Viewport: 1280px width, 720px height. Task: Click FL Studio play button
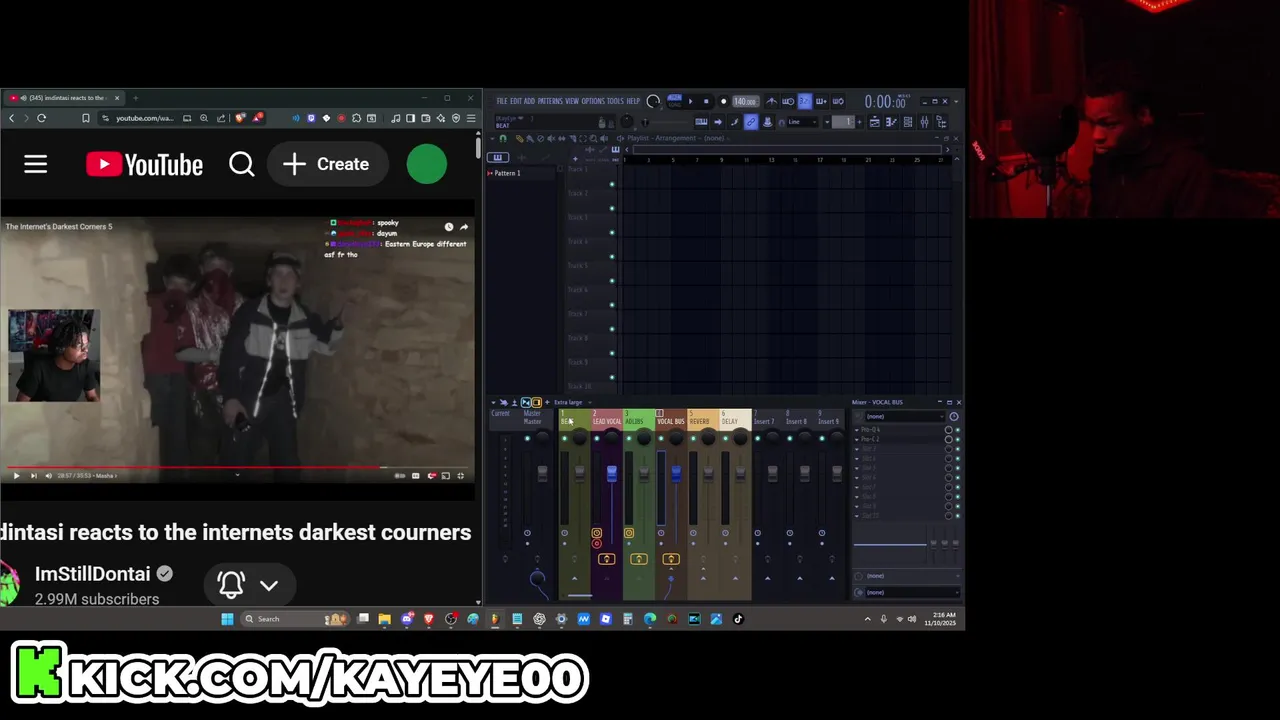(690, 101)
